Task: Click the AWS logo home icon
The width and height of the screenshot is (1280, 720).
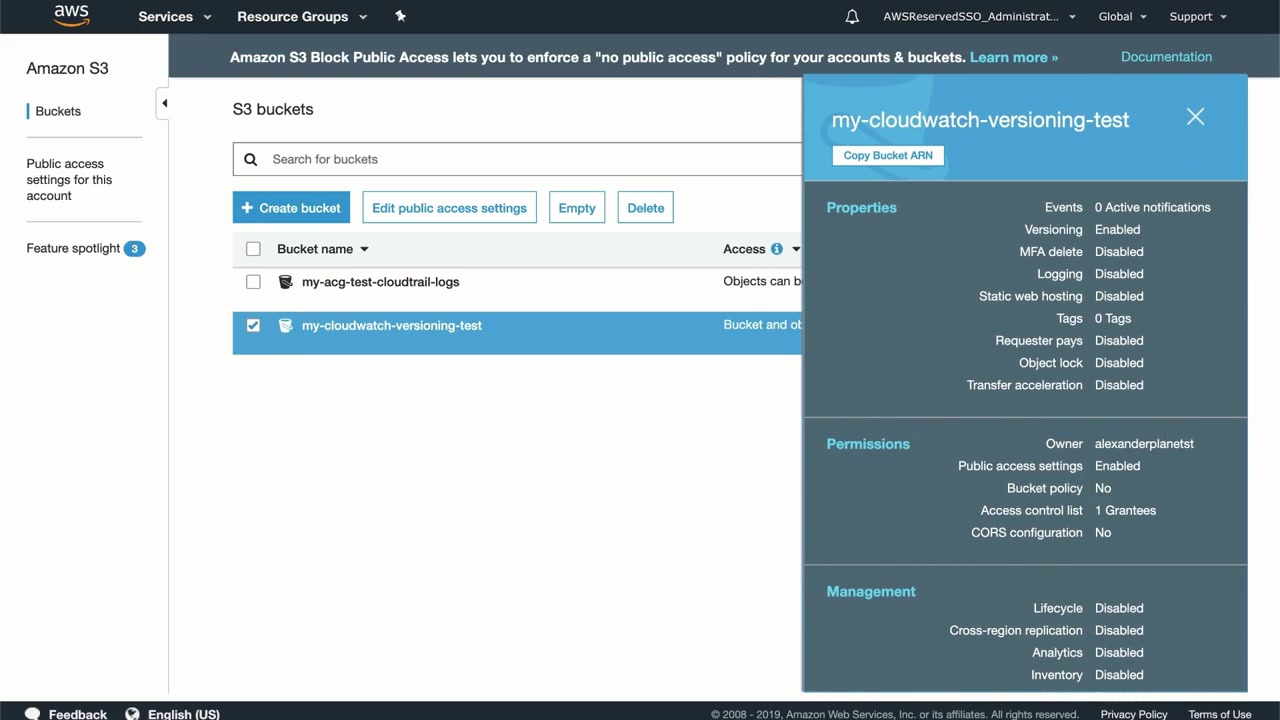Action: tap(71, 16)
